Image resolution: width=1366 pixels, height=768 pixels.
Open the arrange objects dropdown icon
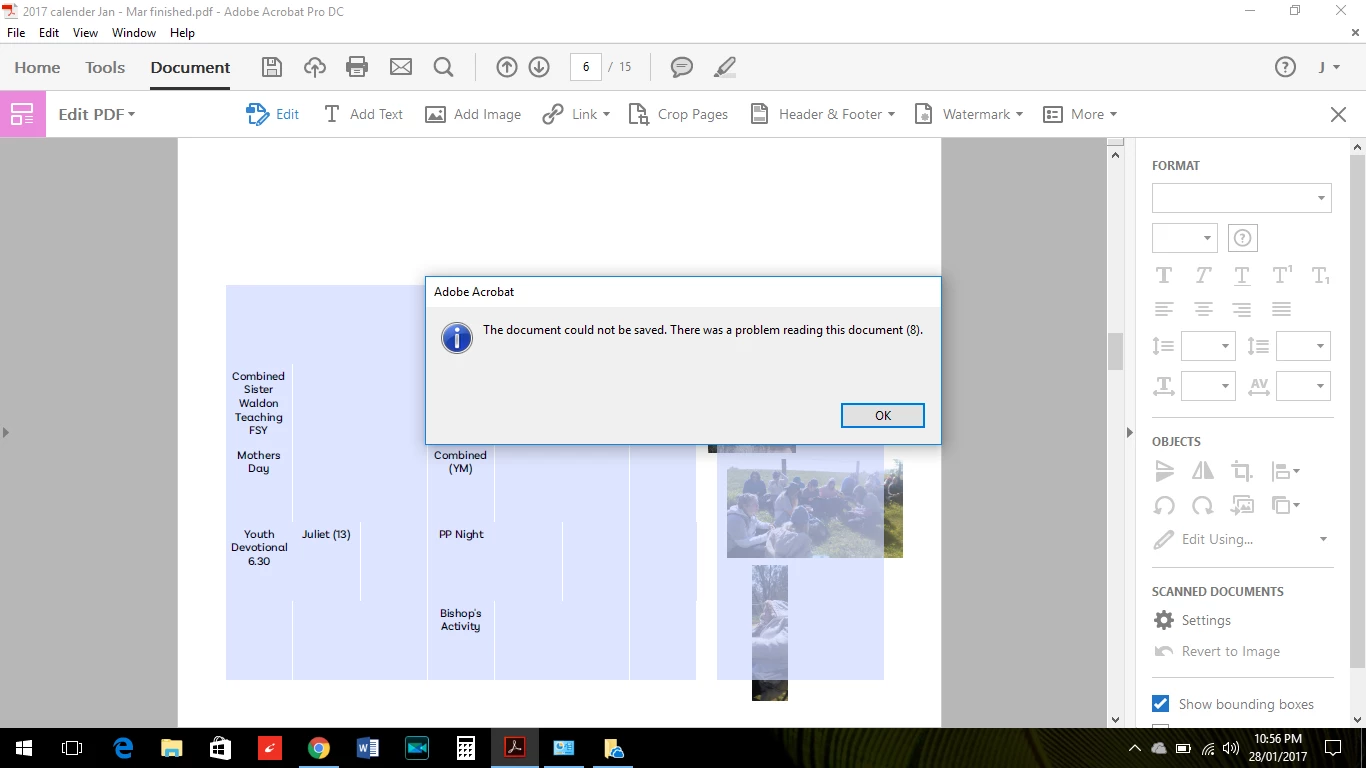pyautogui.click(x=1285, y=505)
